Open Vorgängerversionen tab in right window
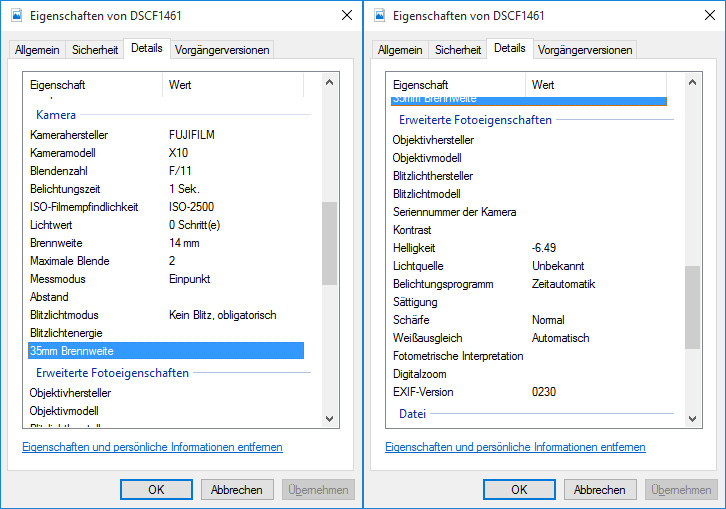726x509 pixels. pyautogui.click(x=585, y=50)
